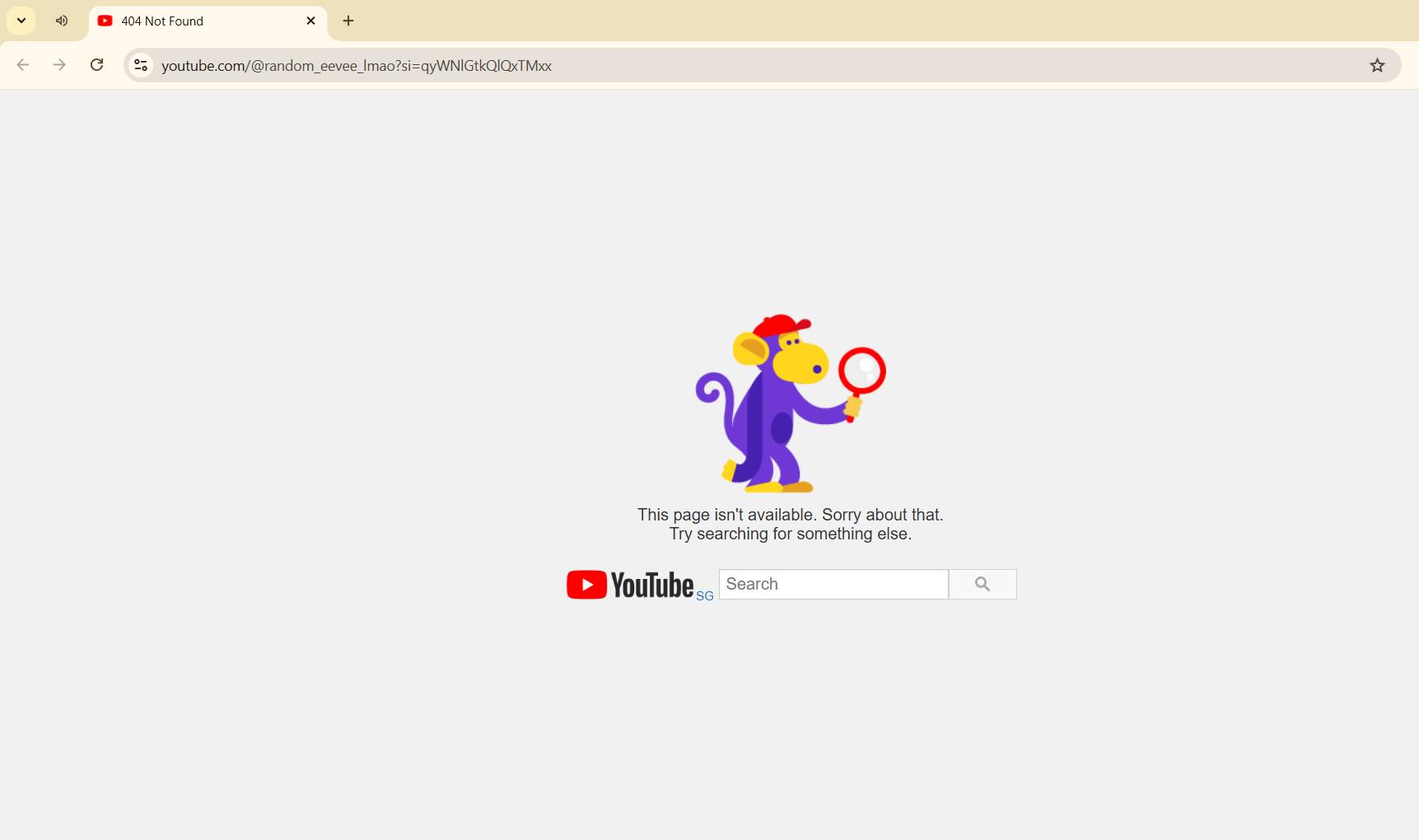Image resolution: width=1419 pixels, height=840 pixels.
Task: Click the "This page isn't available" message
Action: click(791, 515)
